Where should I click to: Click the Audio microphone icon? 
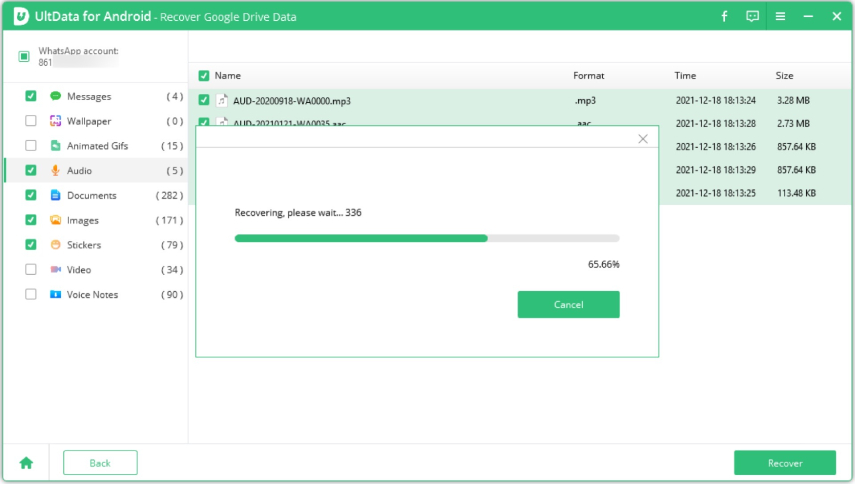pos(55,170)
